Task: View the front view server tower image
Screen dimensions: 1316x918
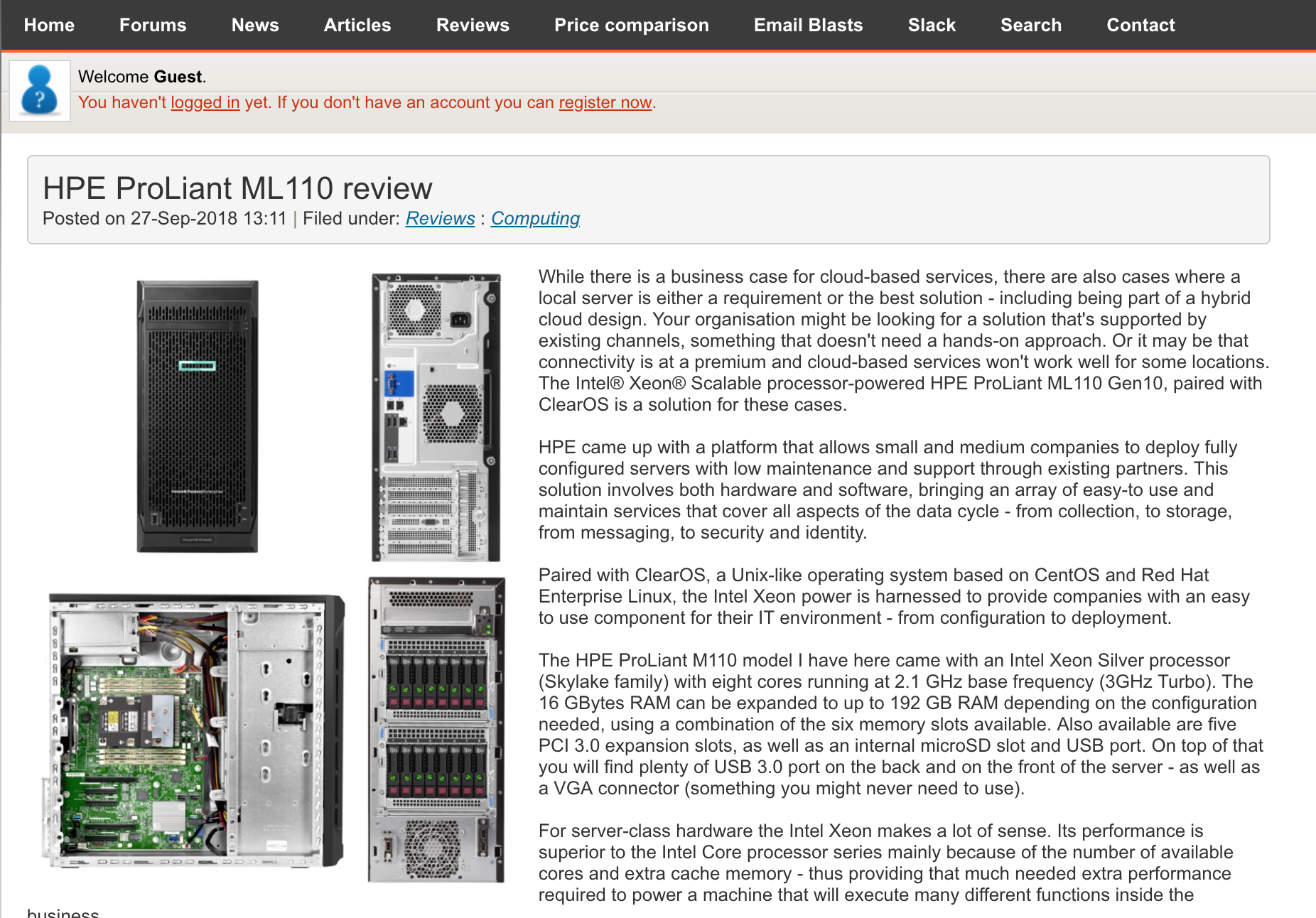Action: (198, 416)
